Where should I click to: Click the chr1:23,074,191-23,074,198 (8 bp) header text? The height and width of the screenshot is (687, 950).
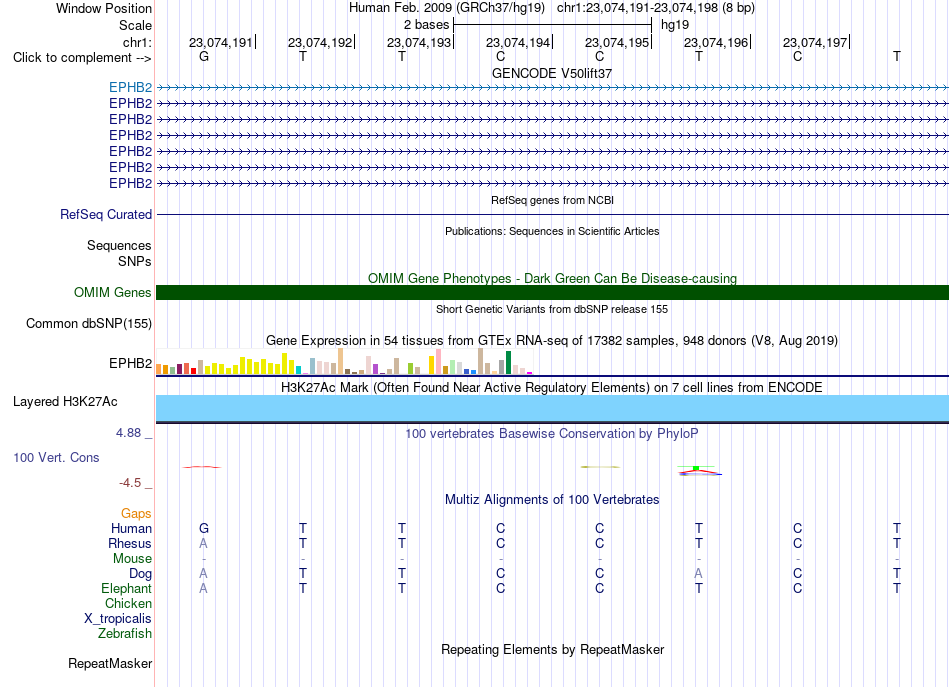[656, 8]
